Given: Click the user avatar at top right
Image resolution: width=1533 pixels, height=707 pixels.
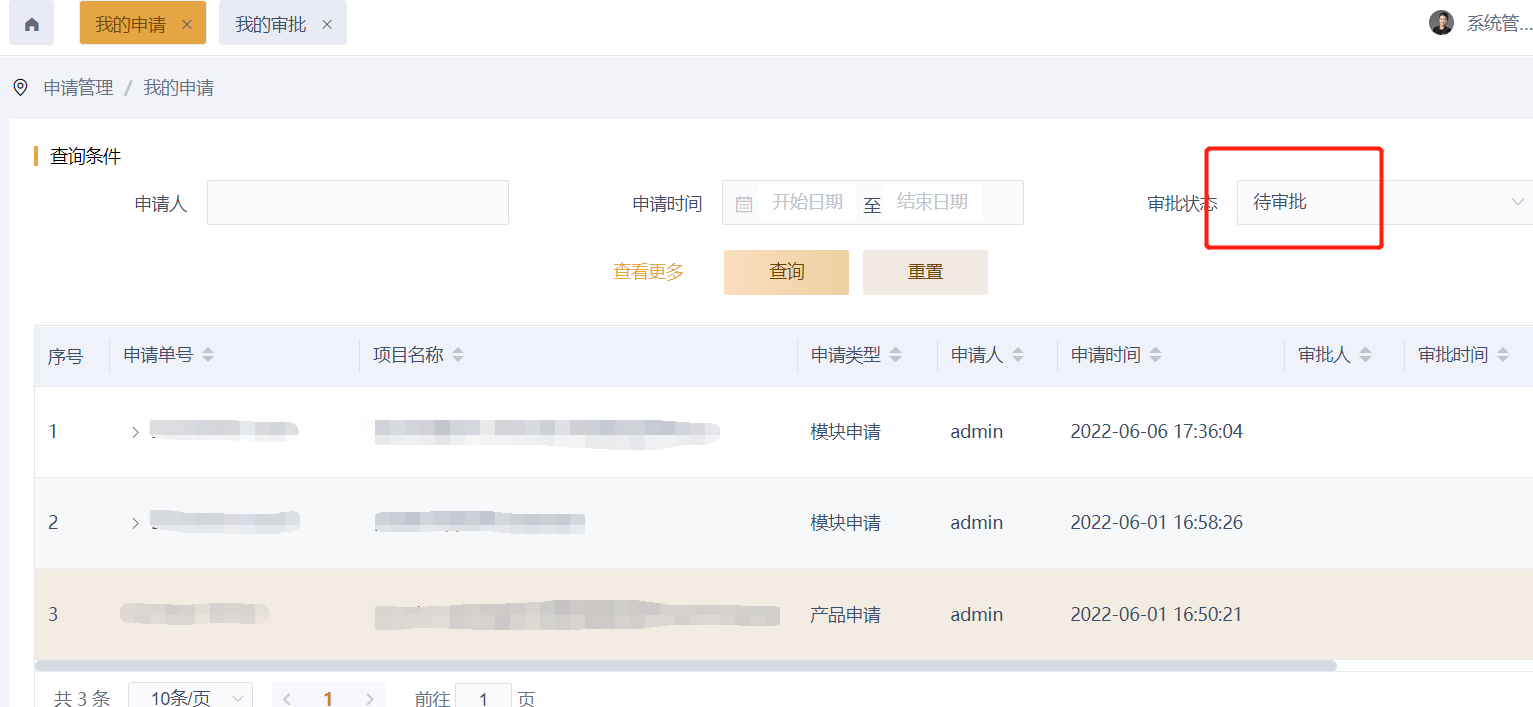Looking at the screenshot, I should 1441,23.
